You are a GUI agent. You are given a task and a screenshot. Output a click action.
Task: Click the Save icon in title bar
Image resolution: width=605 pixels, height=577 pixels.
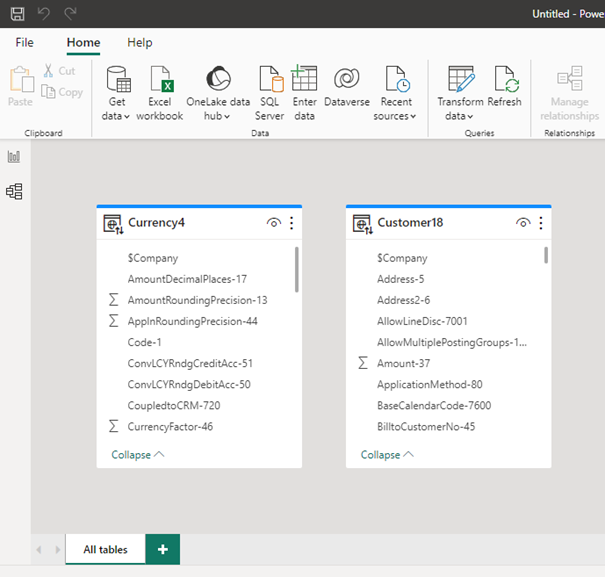pyautogui.click(x=17, y=14)
